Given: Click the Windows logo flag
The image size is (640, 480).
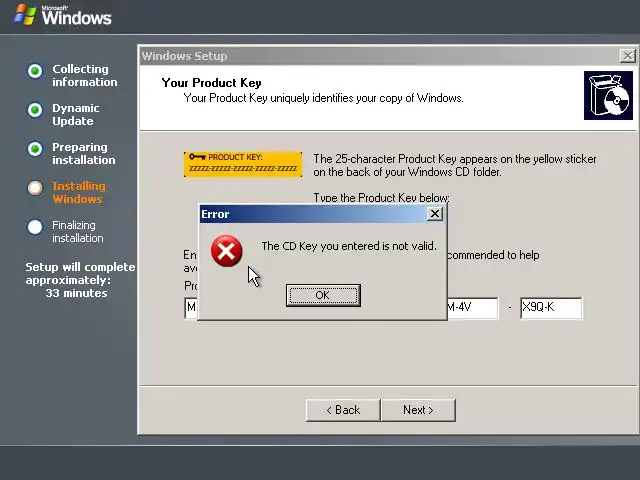Looking at the screenshot, I should 25,15.
